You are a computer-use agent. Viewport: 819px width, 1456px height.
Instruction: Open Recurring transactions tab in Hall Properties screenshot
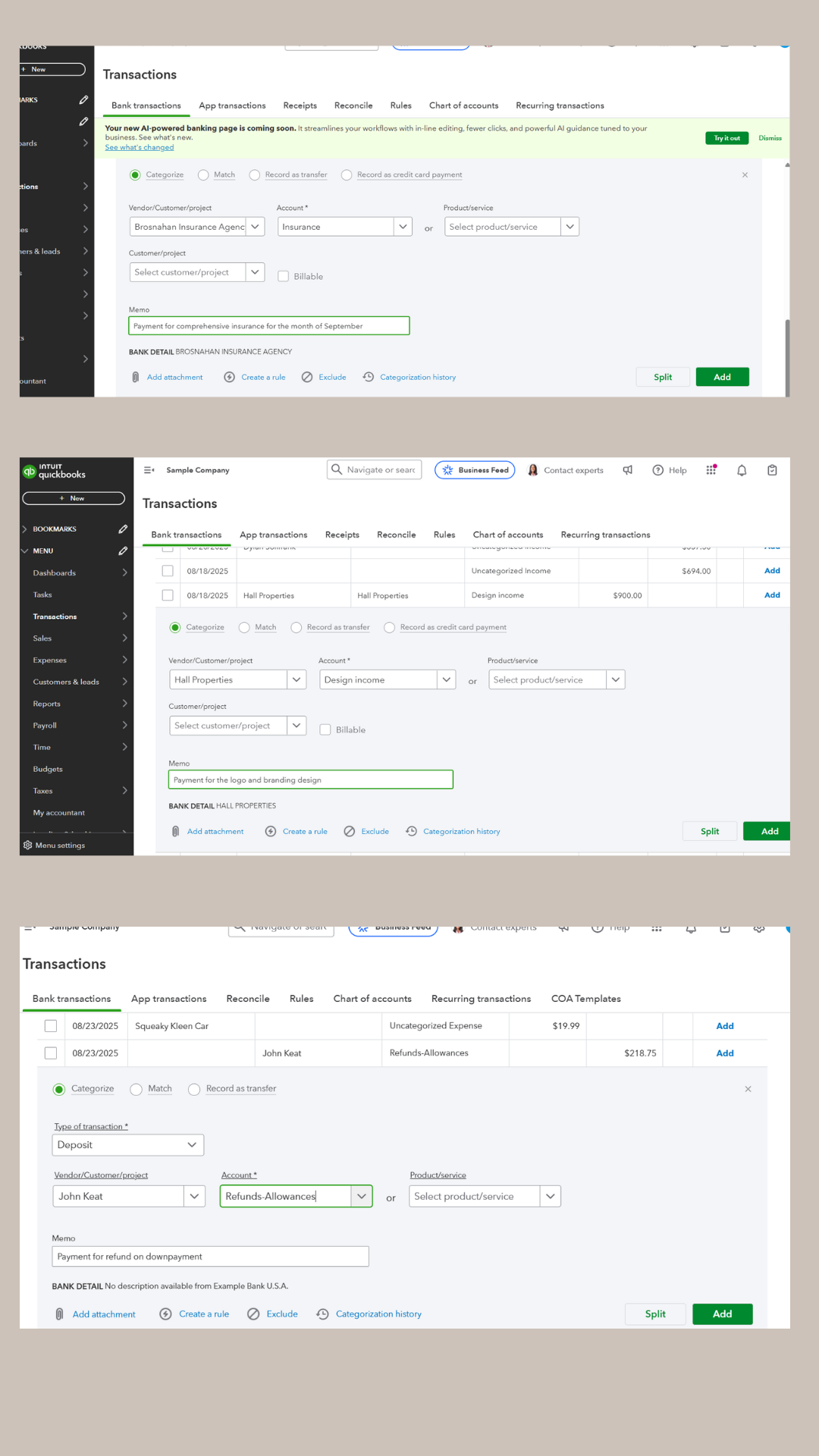(x=605, y=535)
